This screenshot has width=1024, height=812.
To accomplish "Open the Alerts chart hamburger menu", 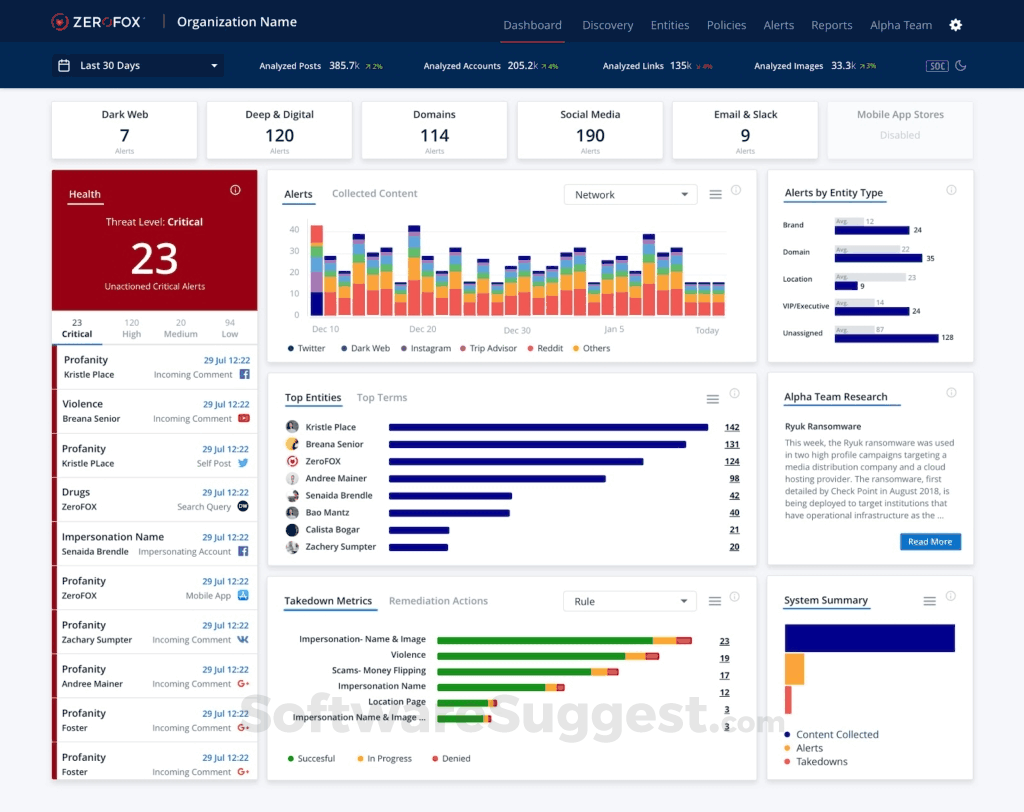I will 716,195.
